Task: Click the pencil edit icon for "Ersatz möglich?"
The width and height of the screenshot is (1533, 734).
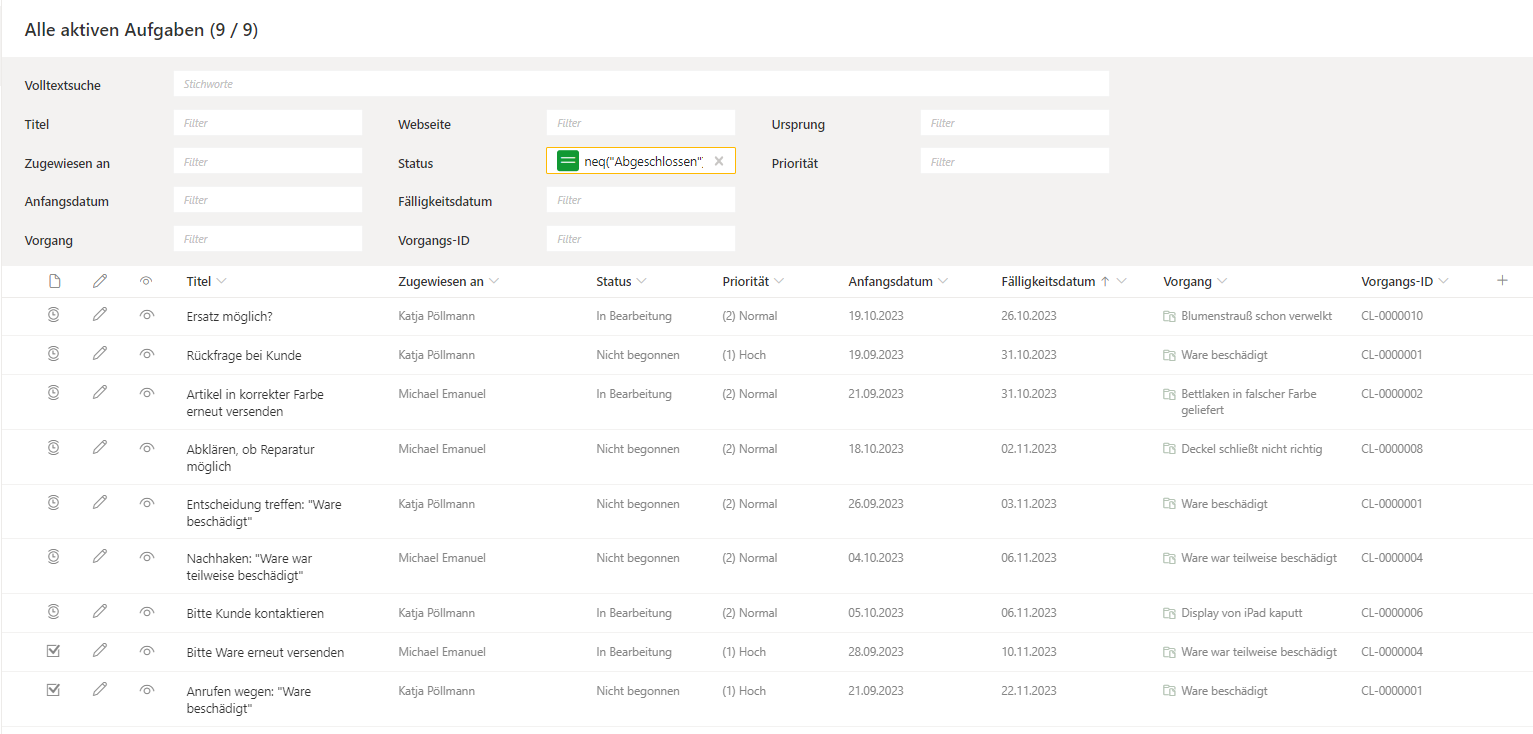Action: (99, 315)
